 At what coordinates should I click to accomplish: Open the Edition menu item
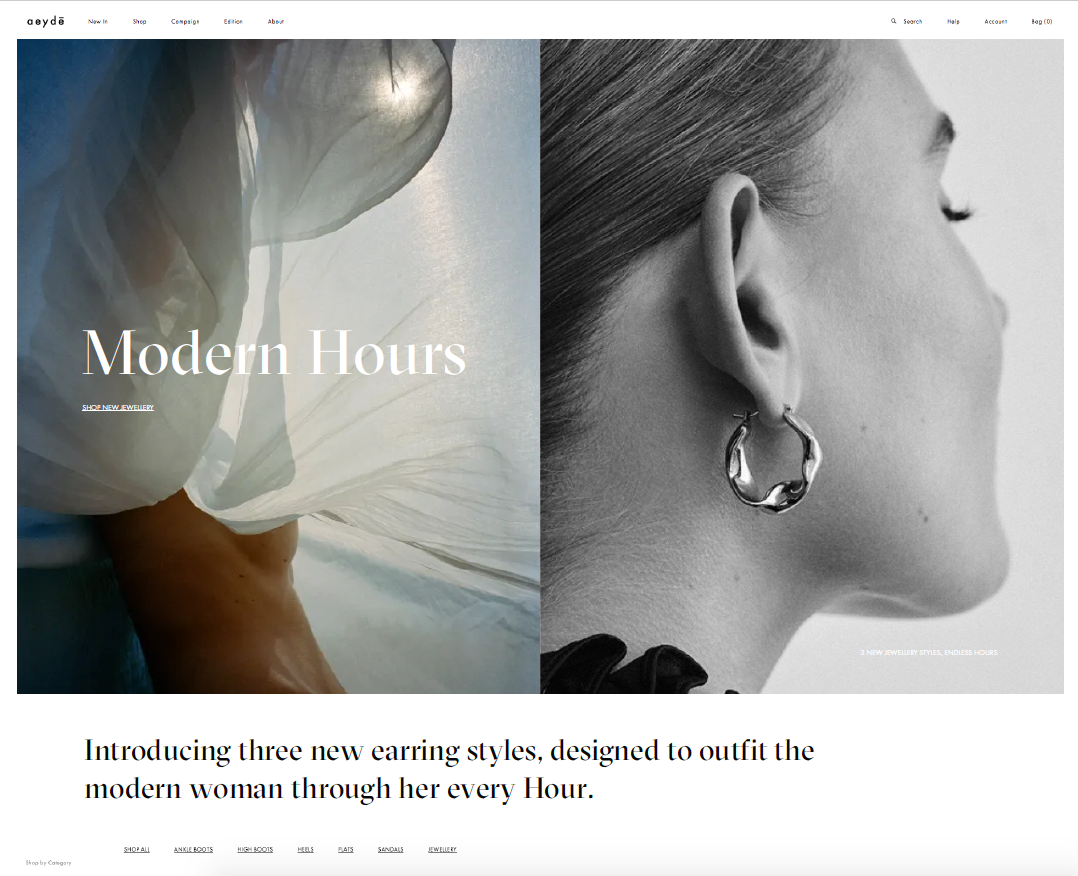point(233,21)
